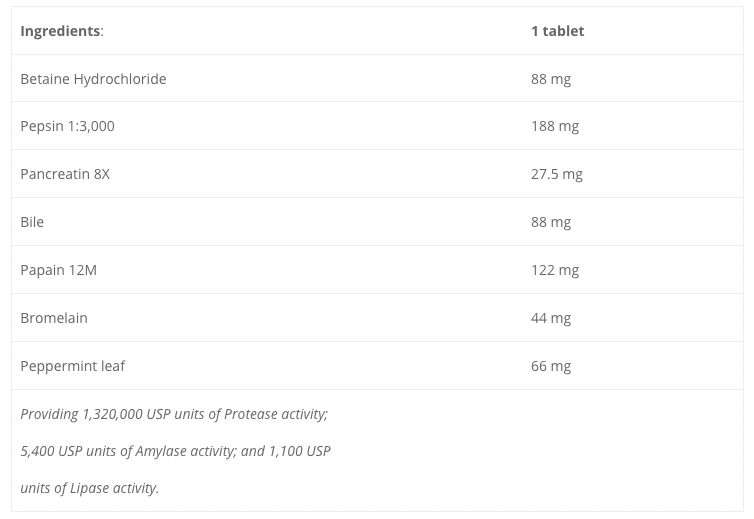The height and width of the screenshot is (519, 754).
Task: Click the Lipase activity footnote line
Action: [x=89, y=488]
